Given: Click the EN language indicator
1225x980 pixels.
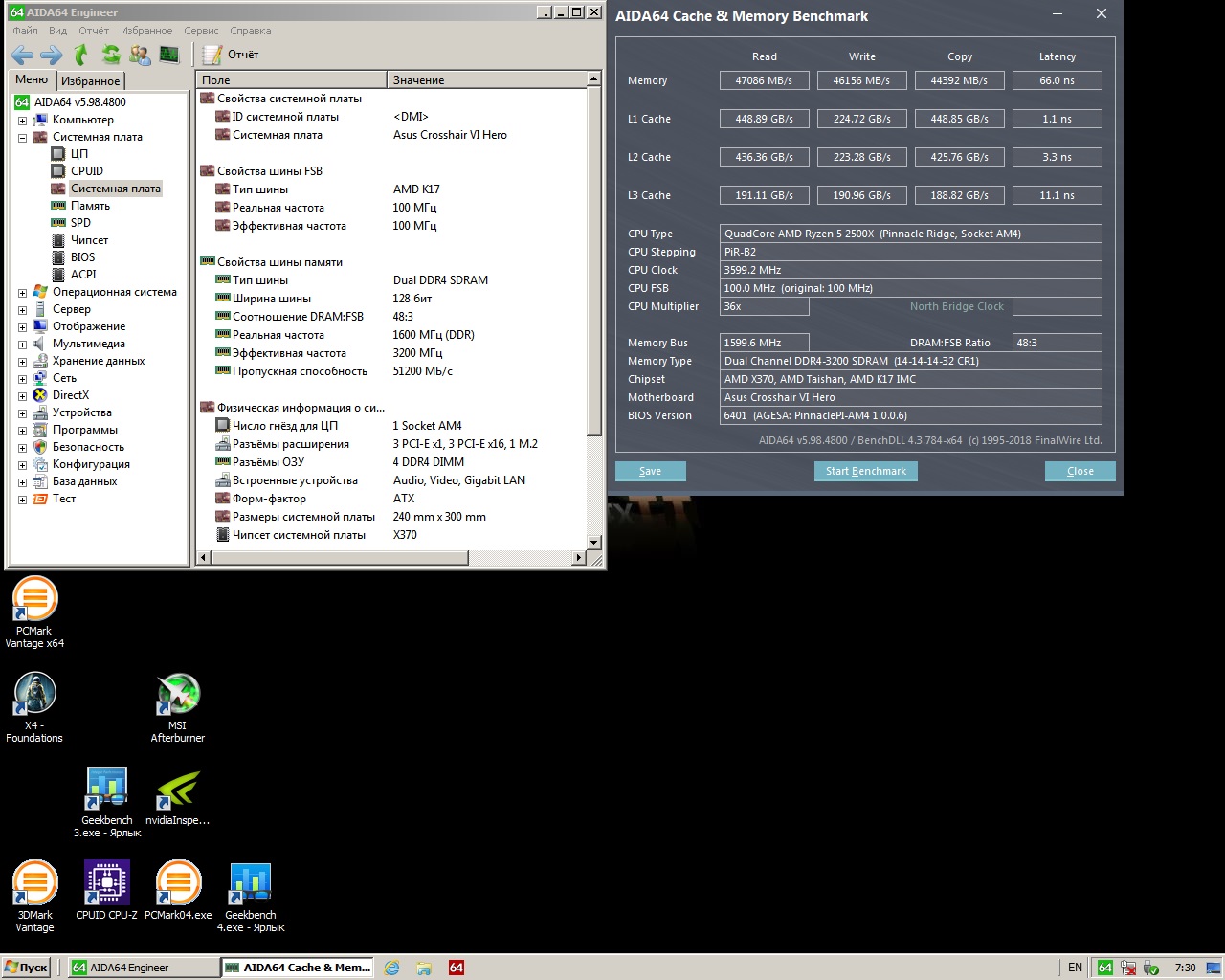Looking at the screenshot, I should pyautogui.click(x=1075, y=968).
